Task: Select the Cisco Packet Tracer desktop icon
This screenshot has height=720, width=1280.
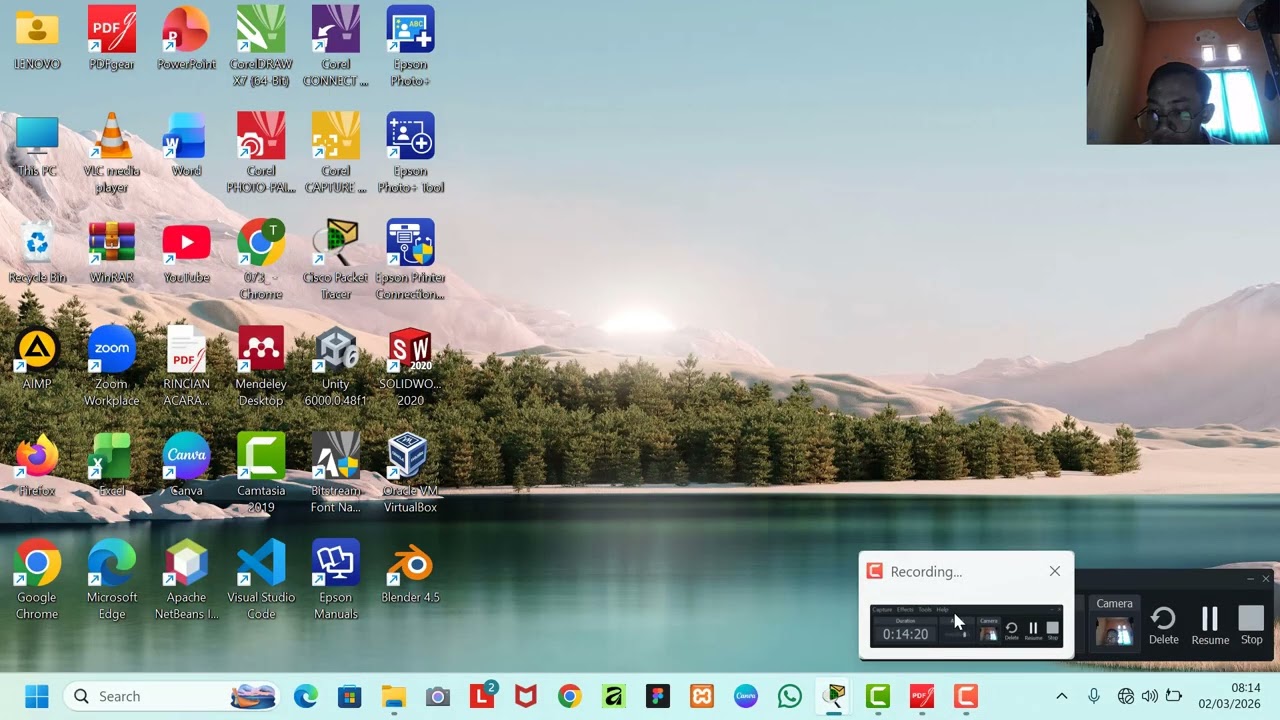Action: (336, 260)
